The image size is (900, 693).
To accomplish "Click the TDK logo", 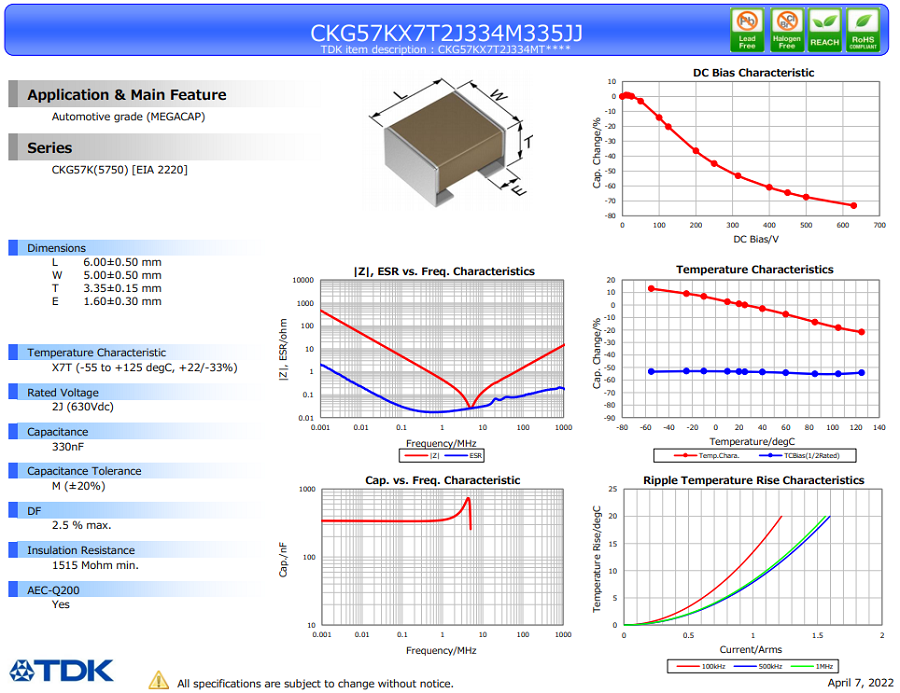I will tap(61, 671).
